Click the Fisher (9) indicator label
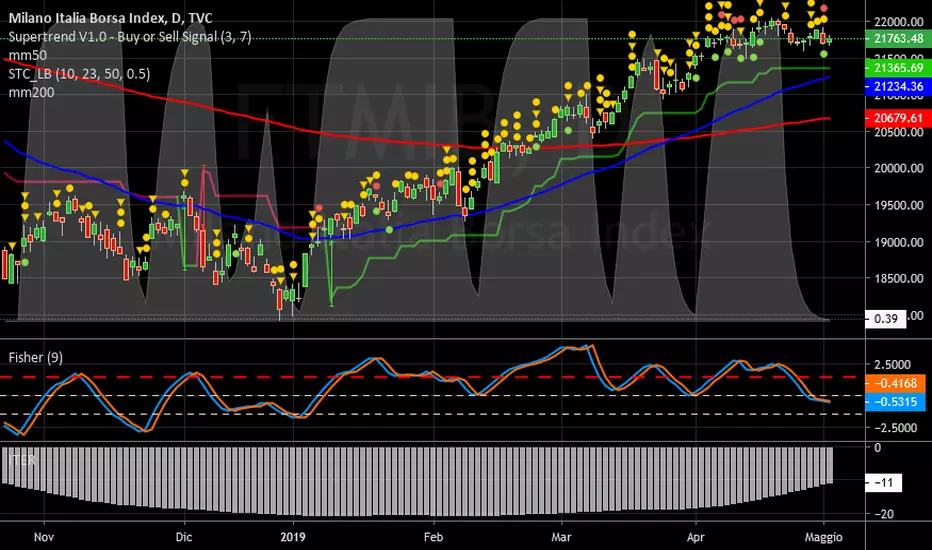This screenshot has width=932, height=550. click(36, 357)
